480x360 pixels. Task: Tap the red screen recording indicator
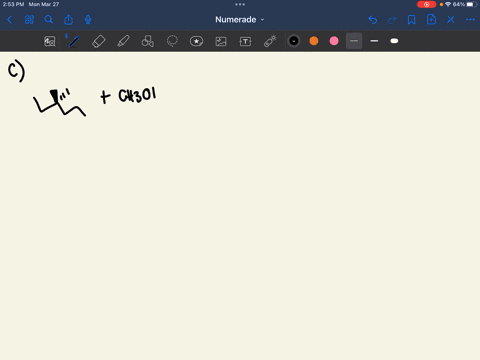(x=426, y=4)
